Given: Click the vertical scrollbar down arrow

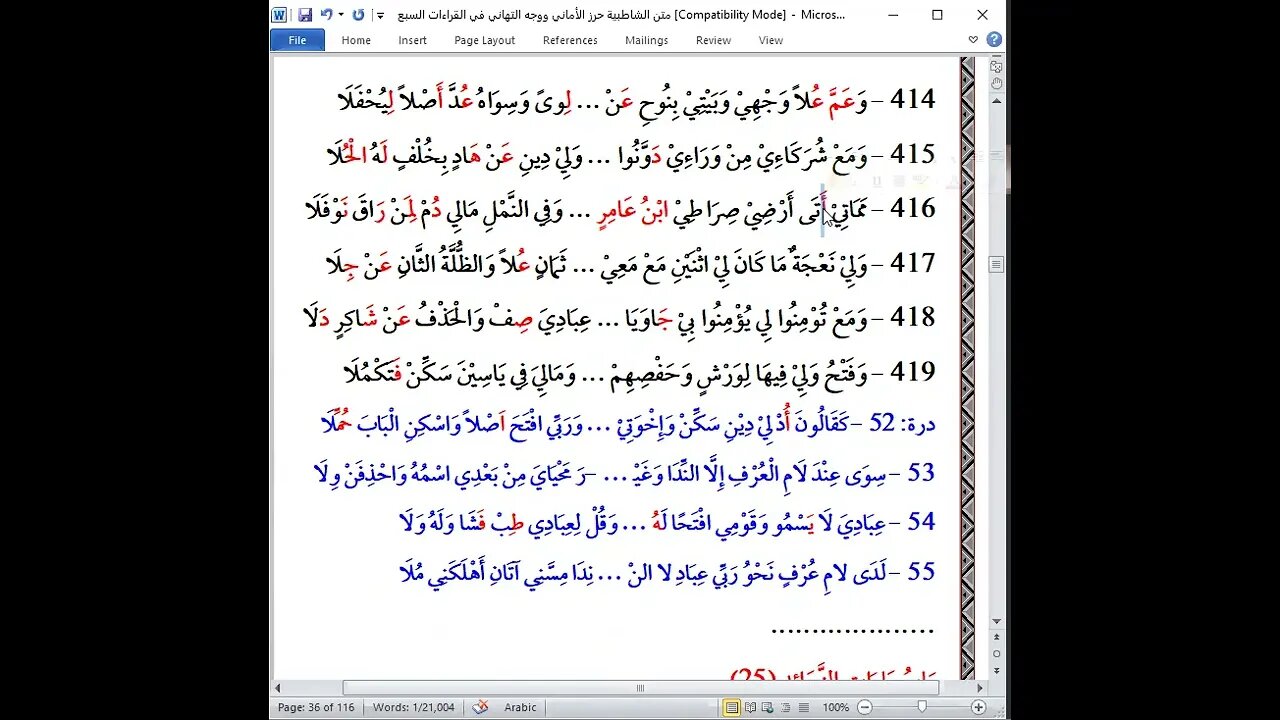Looking at the screenshot, I should (x=996, y=622).
